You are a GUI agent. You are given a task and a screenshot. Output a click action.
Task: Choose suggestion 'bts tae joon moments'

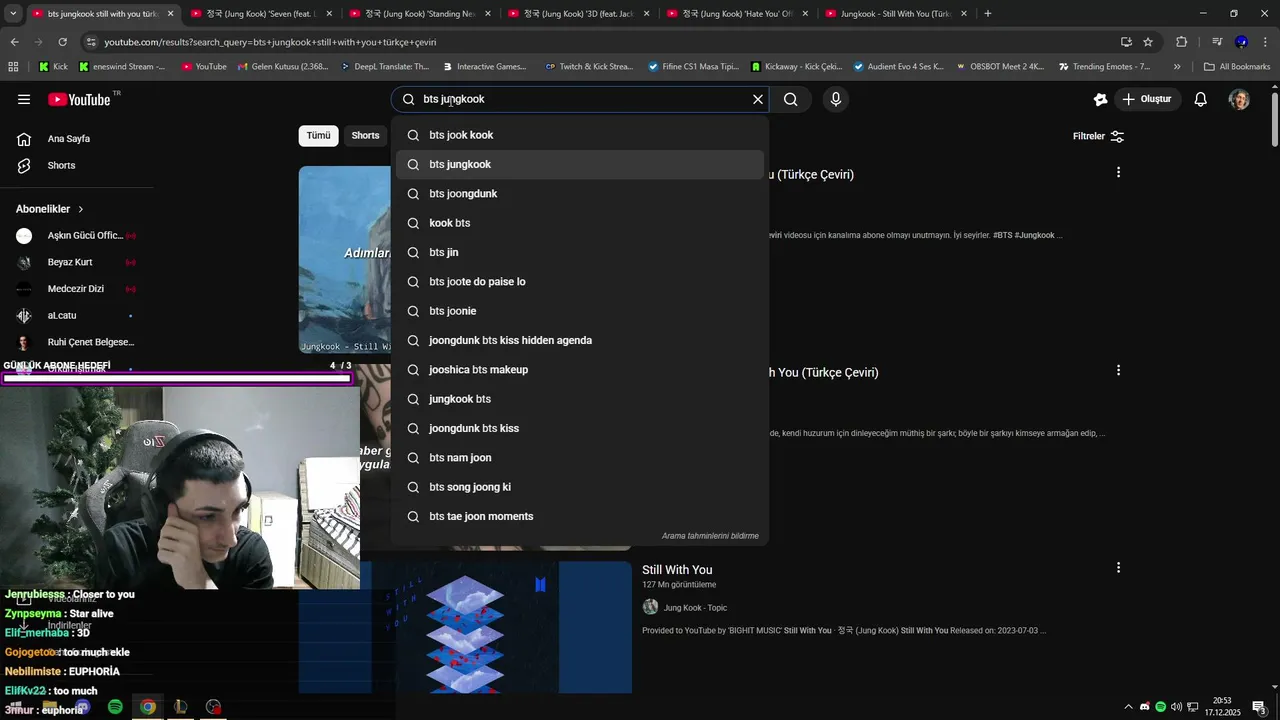click(x=580, y=516)
